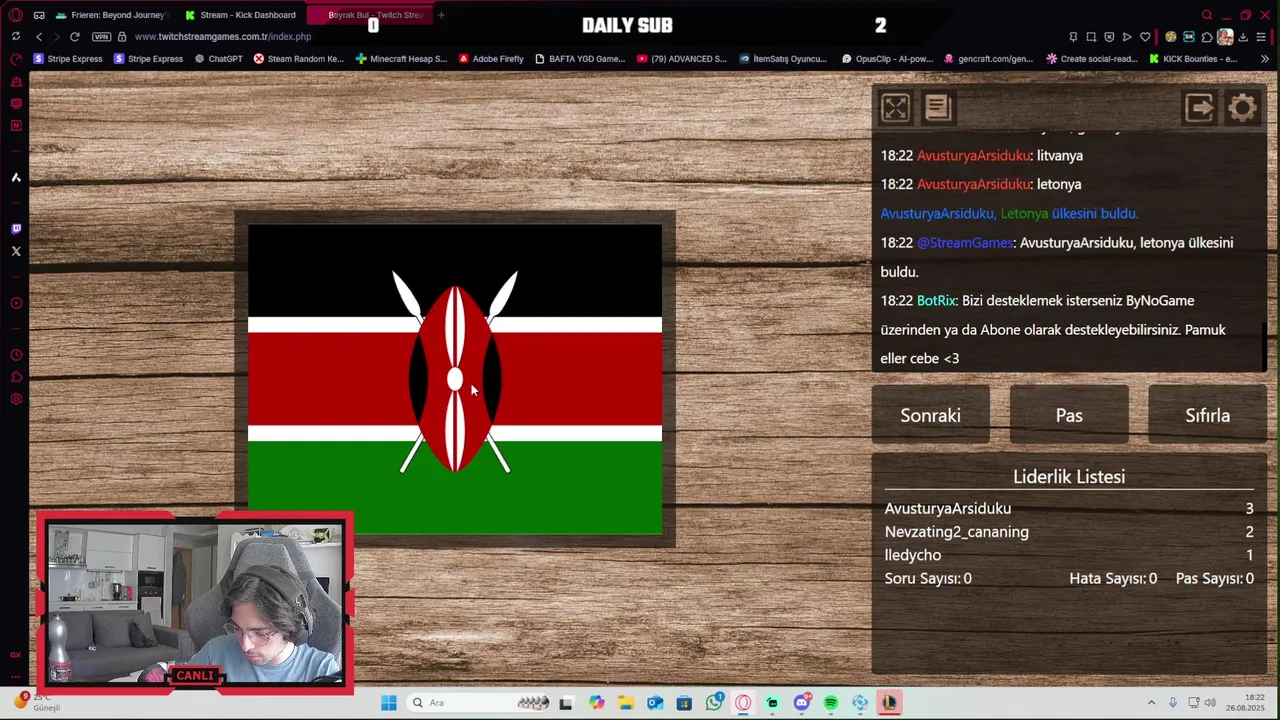Open Twitch in Opera sidebar
The width and height of the screenshot is (1280, 720).
point(16,229)
